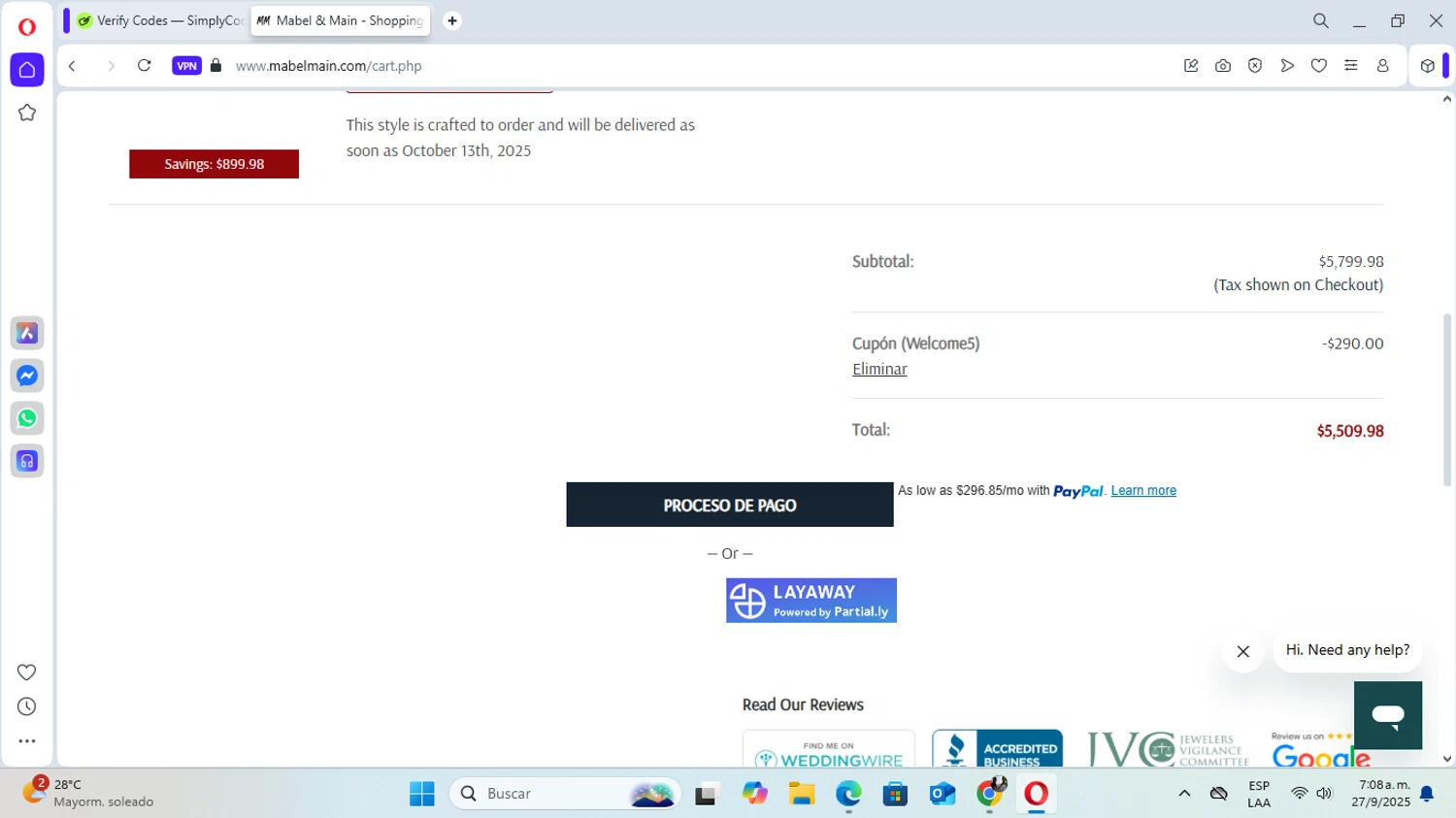This screenshot has width=1456, height=818.
Task: Reload the current page
Action: [145, 66]
